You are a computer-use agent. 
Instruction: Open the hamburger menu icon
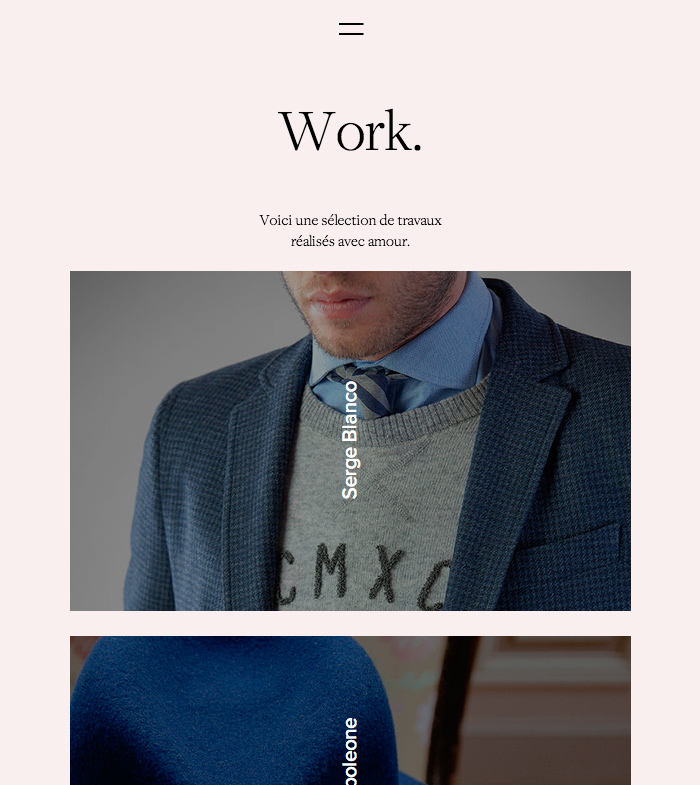[x=351, y=29]
